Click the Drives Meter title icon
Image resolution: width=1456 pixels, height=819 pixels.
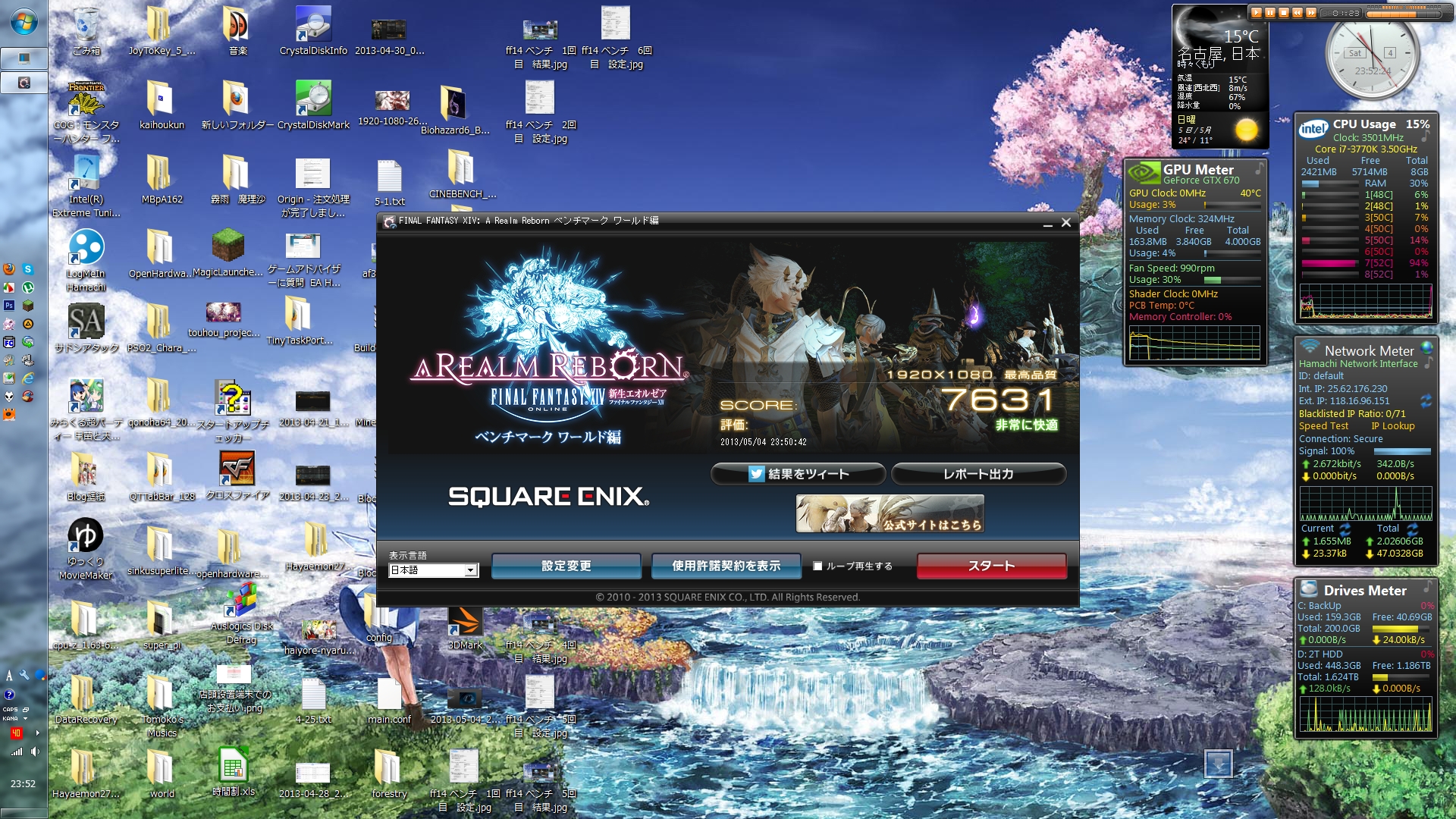[1309, 588]
